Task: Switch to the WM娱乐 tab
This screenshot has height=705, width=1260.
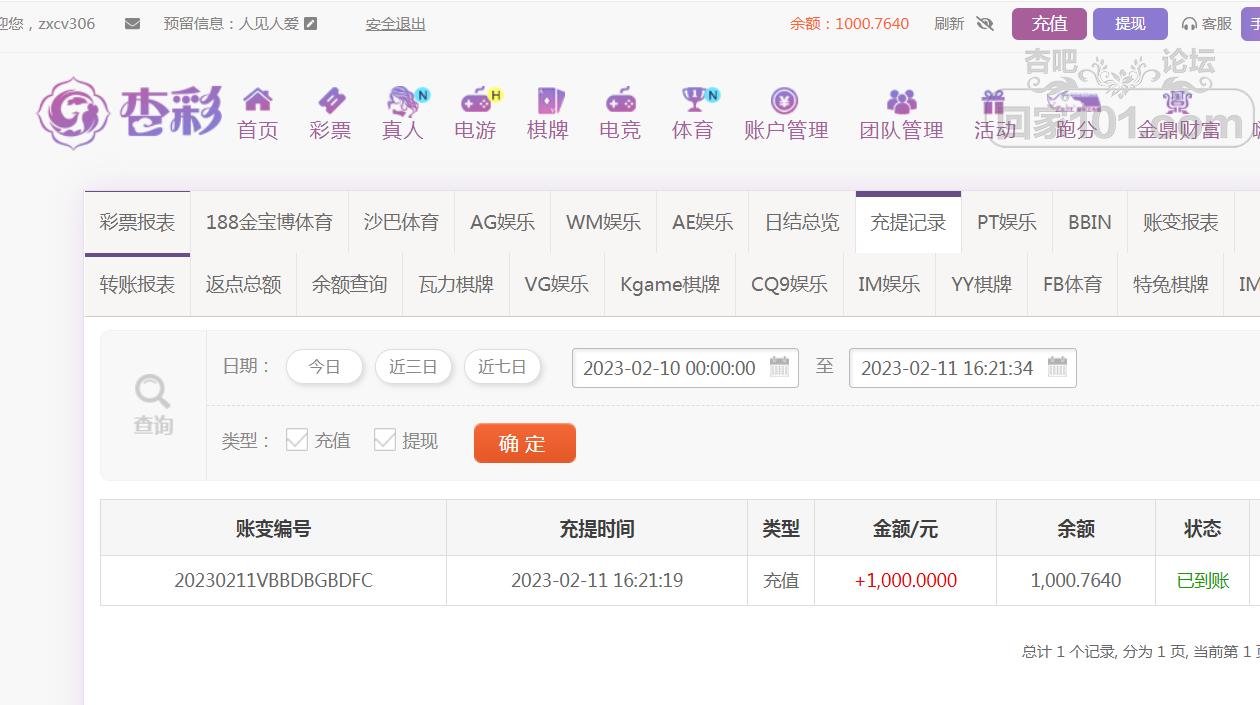Action: pyautogui.click(x=603, y=223)
